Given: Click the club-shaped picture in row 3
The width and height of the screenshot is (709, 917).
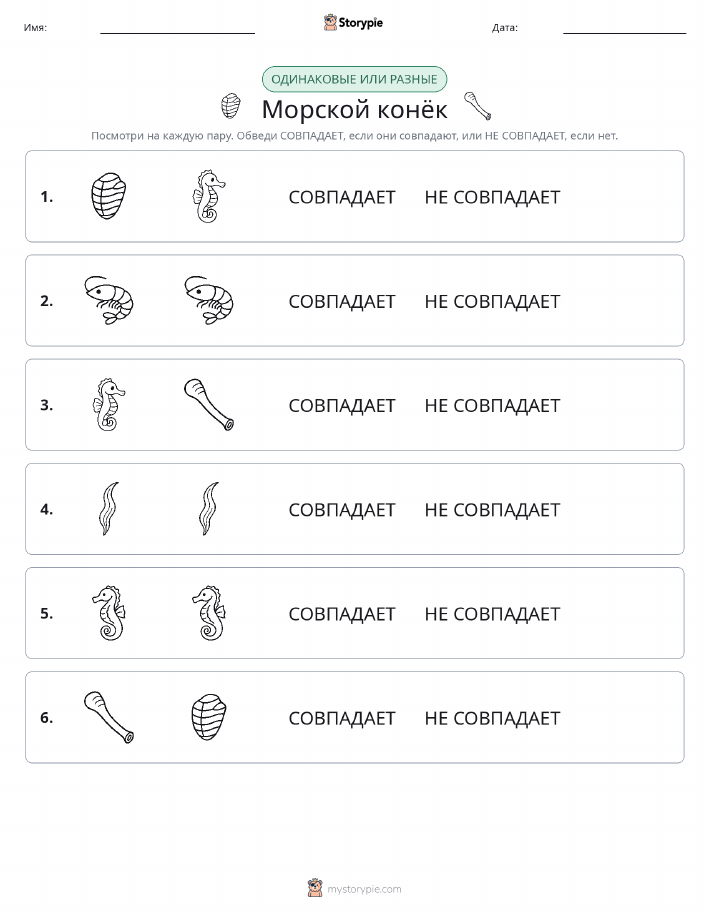Looking at the screenshot, I should (x=209, y=404).
